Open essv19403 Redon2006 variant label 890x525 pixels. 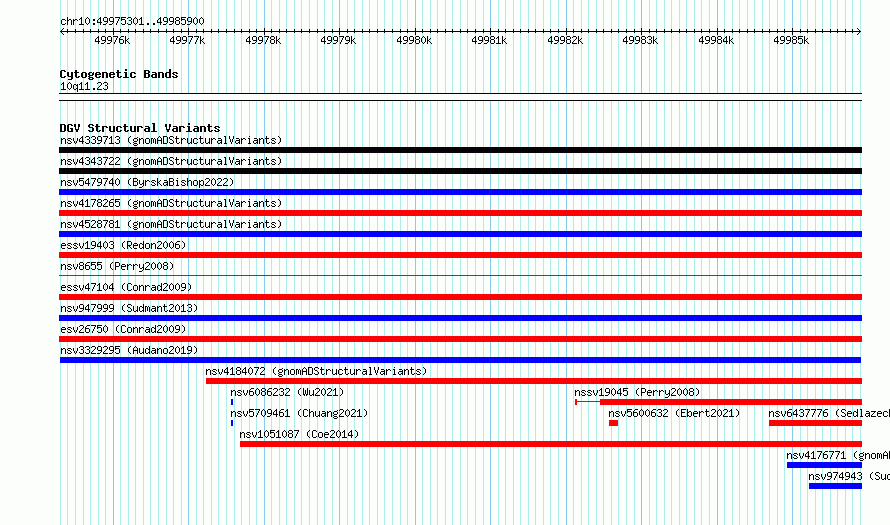[x=123, y=245]
